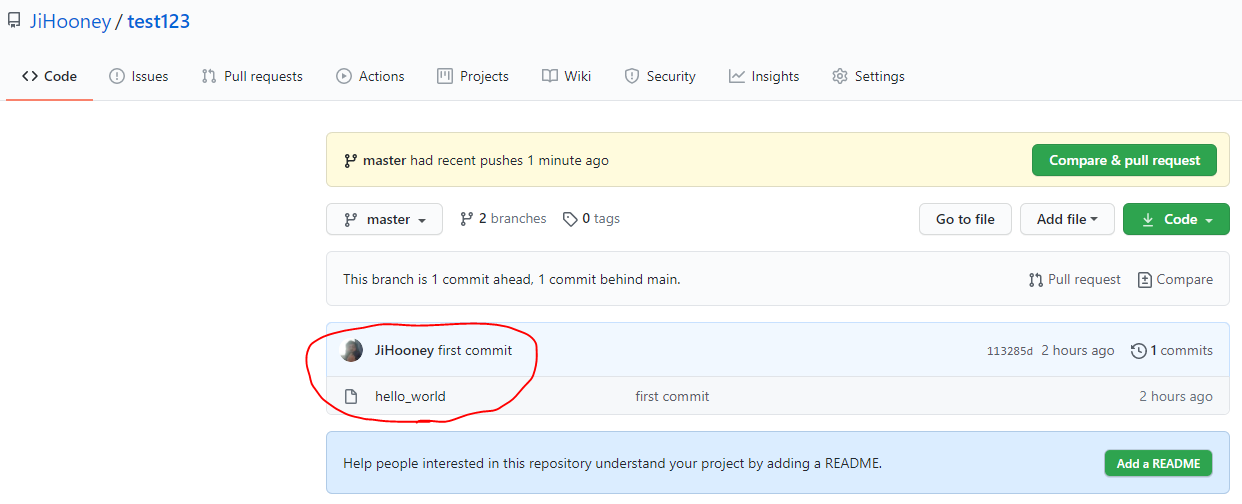
Task: Switch to the Actions tab
Action: coord(370,76)
